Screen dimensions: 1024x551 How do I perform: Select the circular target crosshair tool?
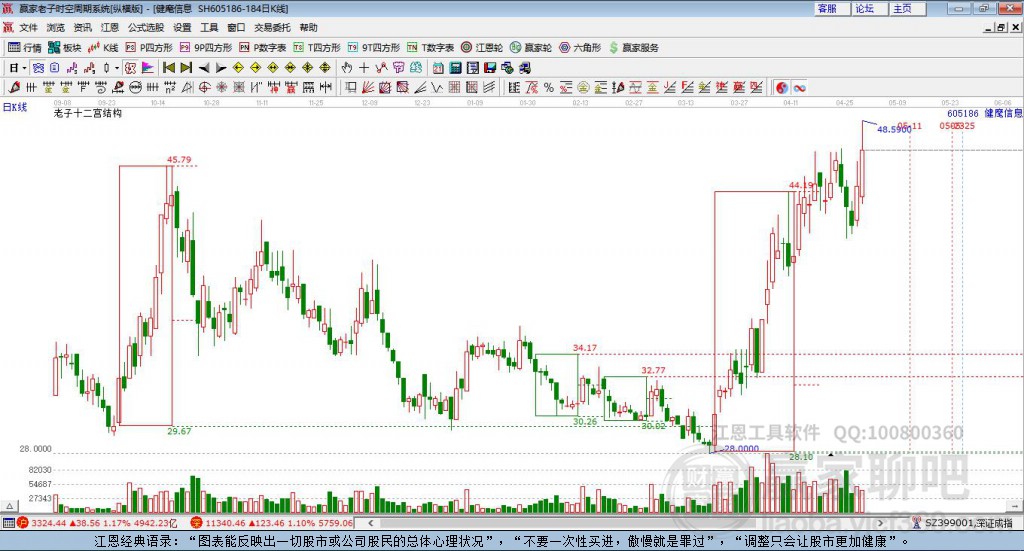[x=204, y=87]
